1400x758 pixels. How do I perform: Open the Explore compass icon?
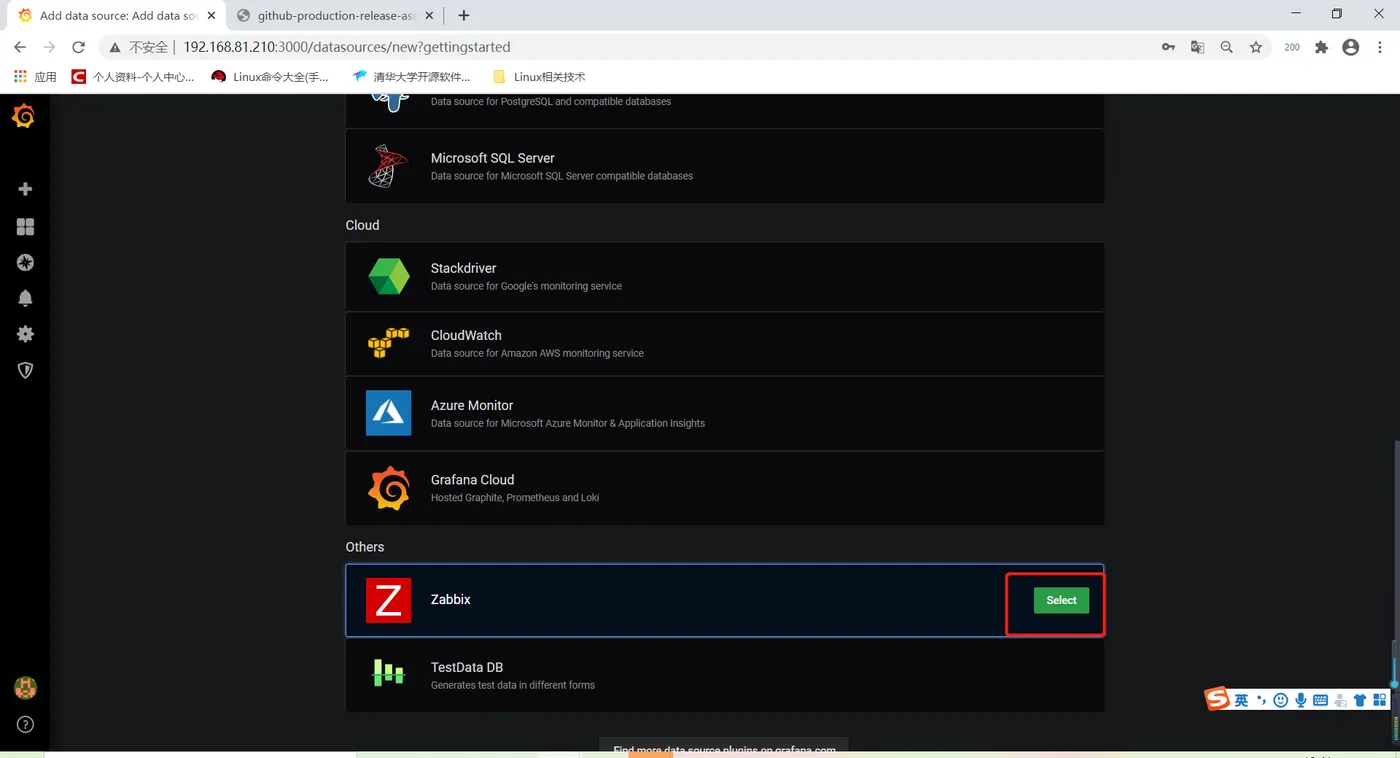[x=25, y=262]
